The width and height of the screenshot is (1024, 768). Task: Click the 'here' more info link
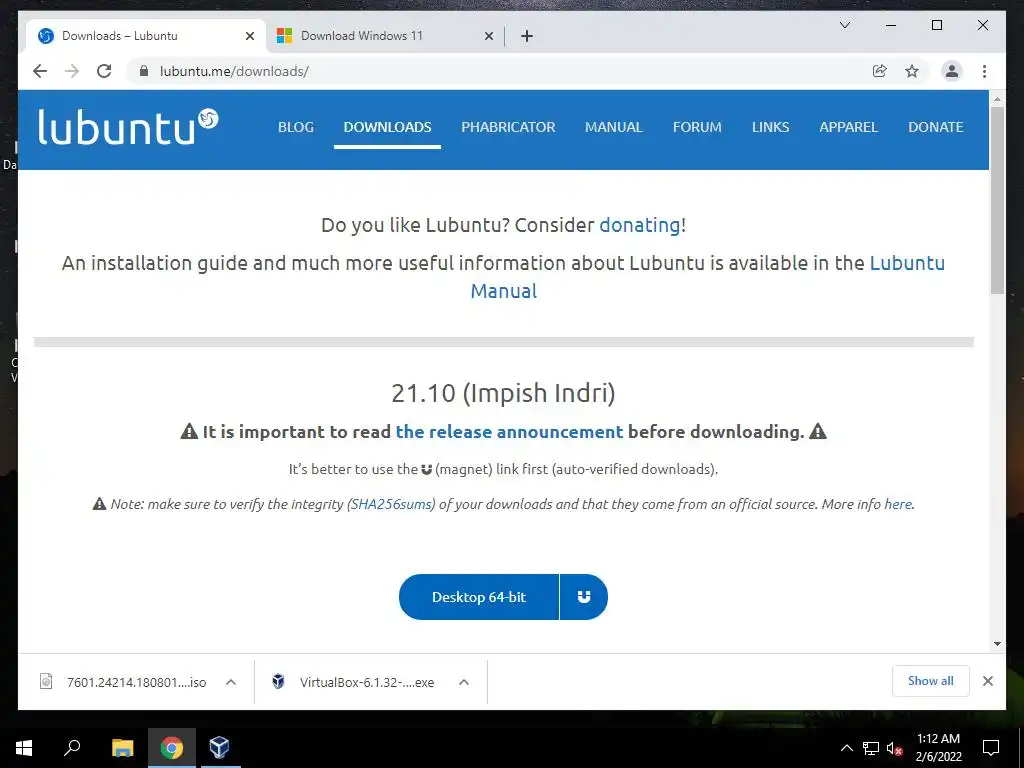tap(898, 504)
